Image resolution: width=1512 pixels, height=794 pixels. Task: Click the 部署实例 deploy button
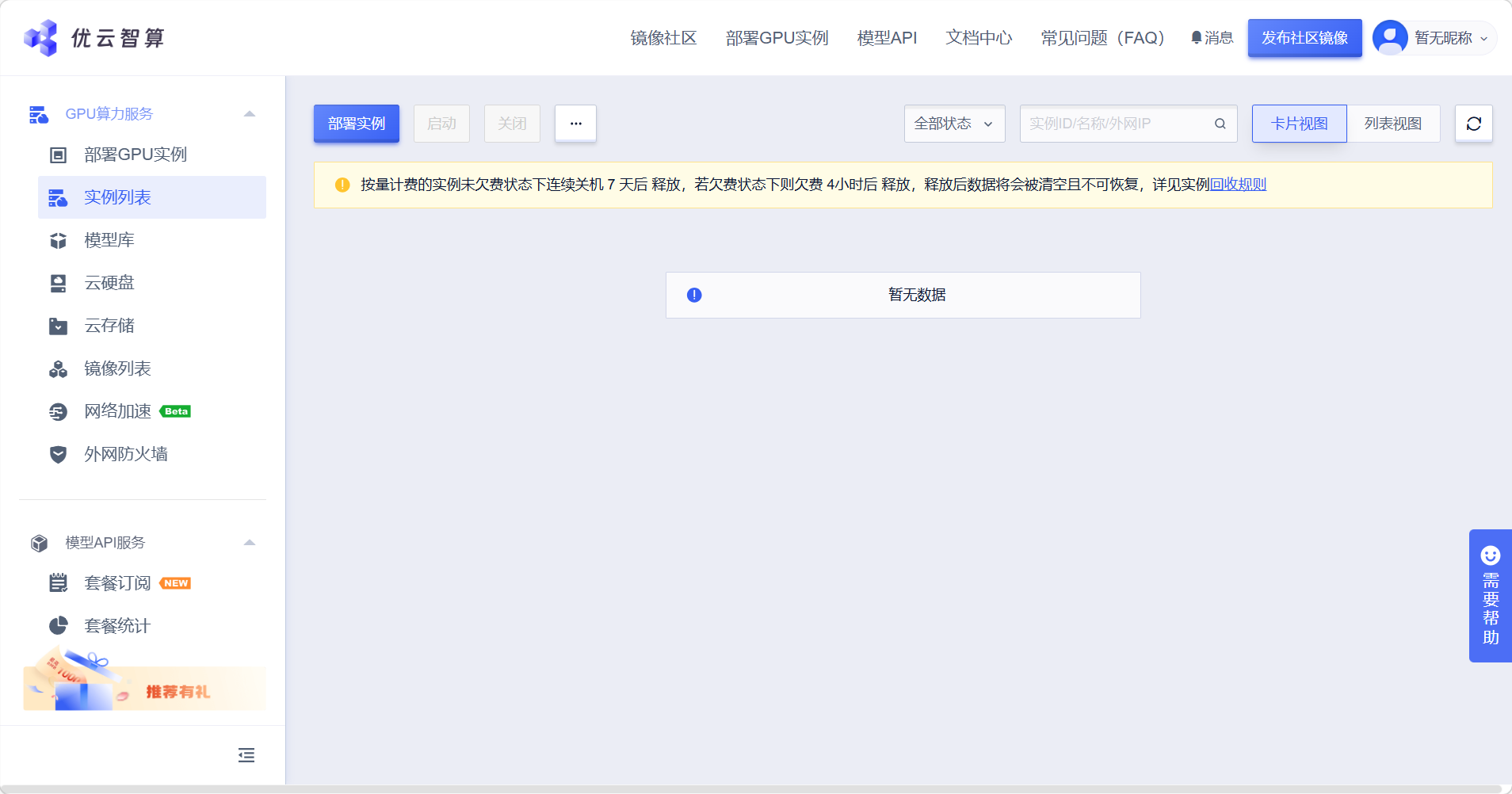click(356, 123)
